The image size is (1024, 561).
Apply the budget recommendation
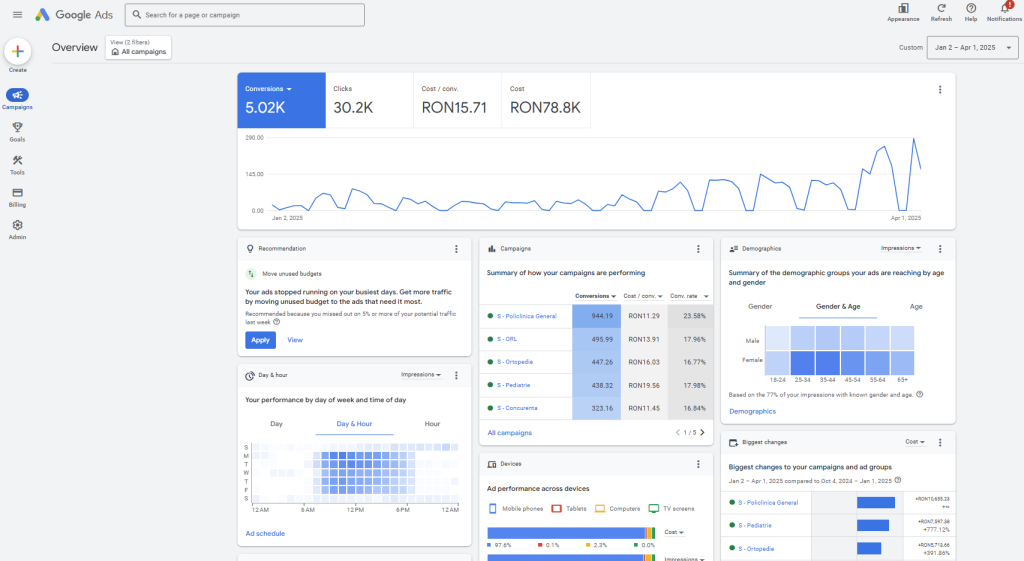point(260,340)
